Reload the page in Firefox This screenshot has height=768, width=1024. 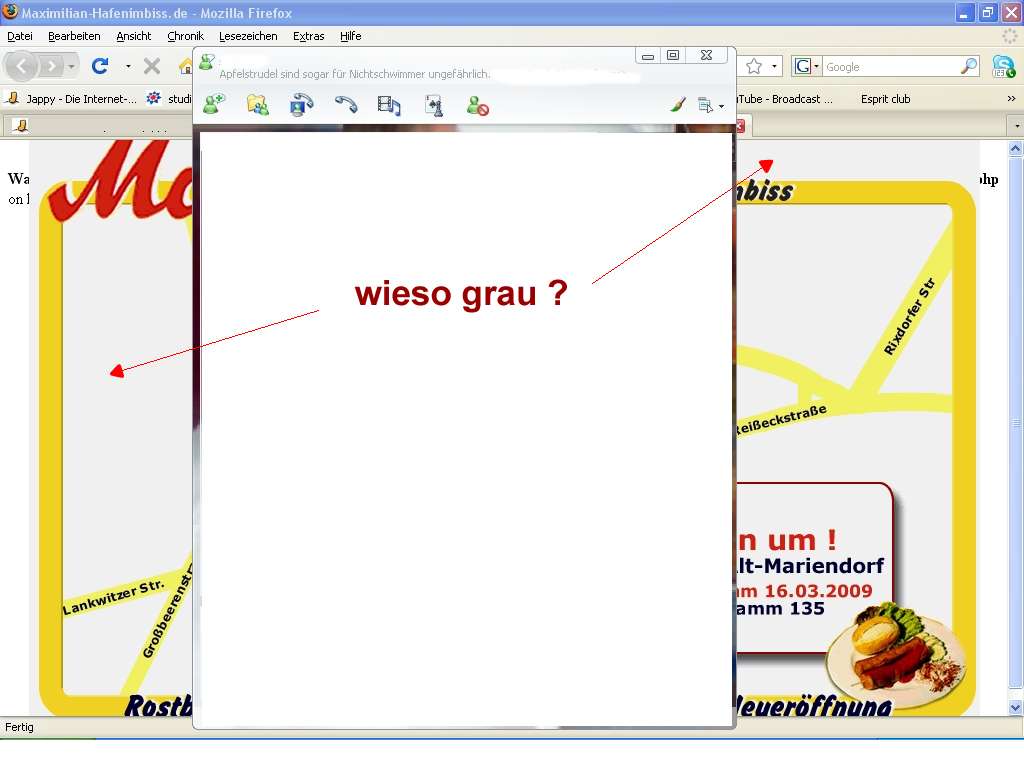[x=100, y=66]
